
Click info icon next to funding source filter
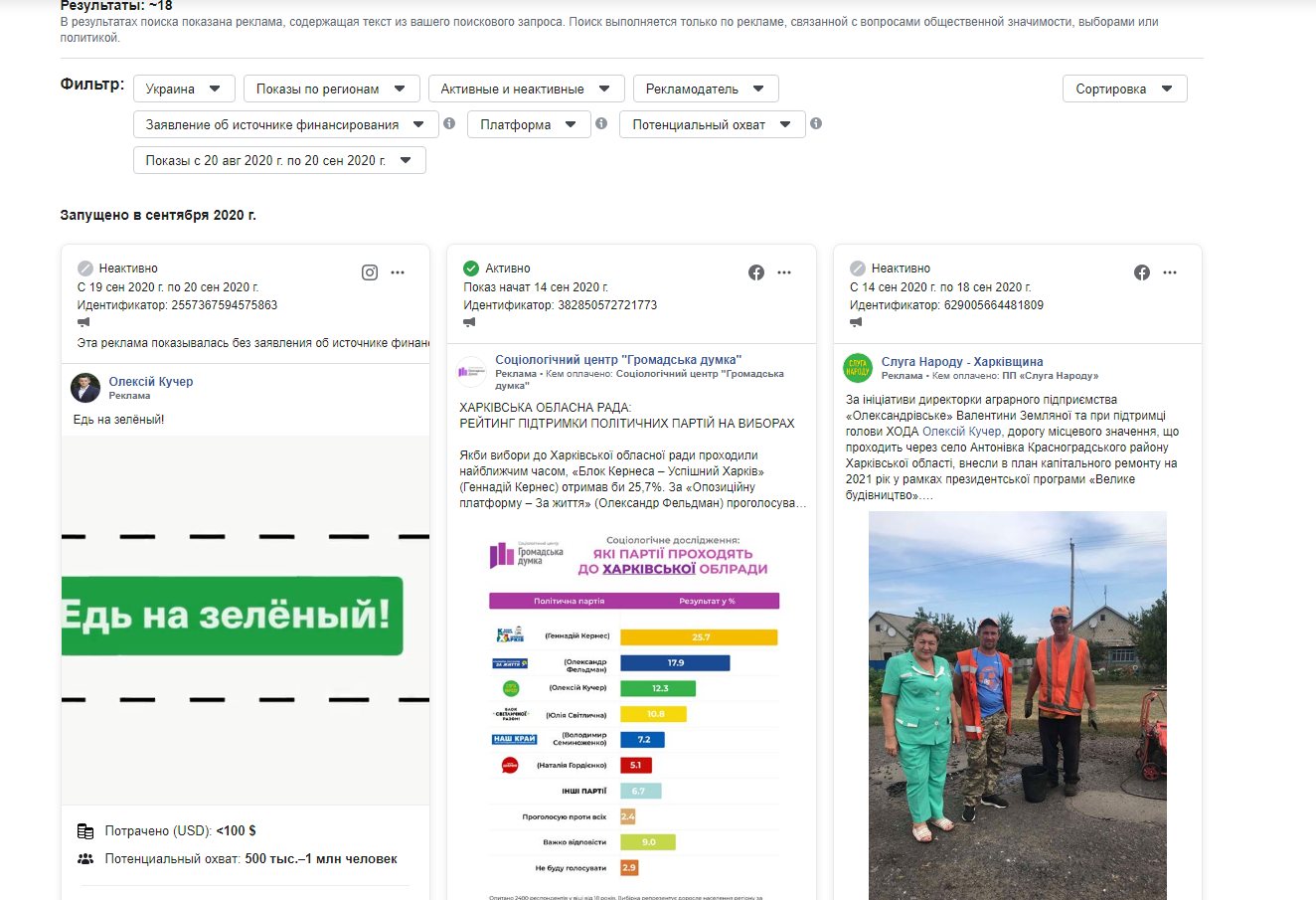449,123
